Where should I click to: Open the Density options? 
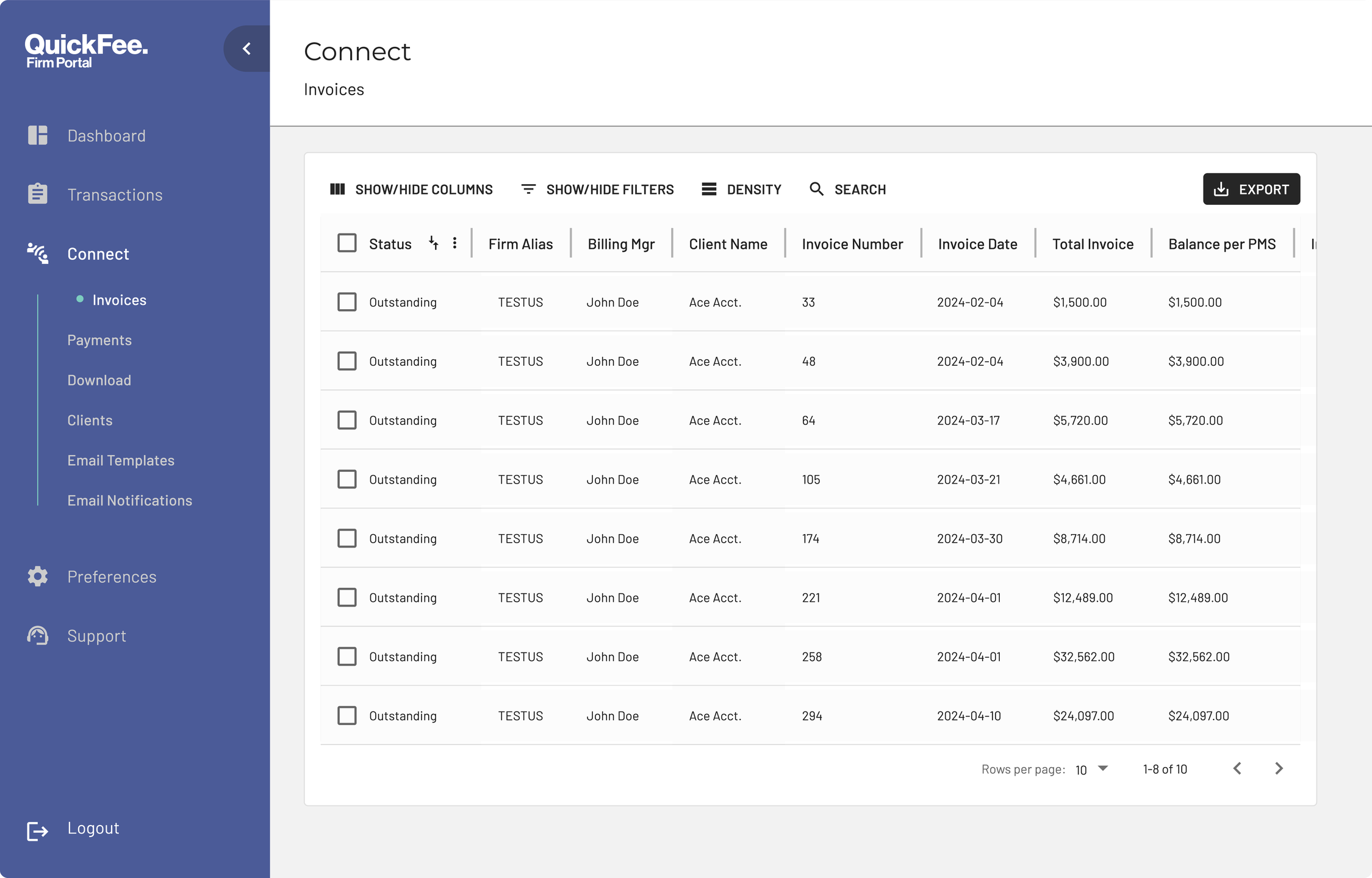click(x=741, y=189)
